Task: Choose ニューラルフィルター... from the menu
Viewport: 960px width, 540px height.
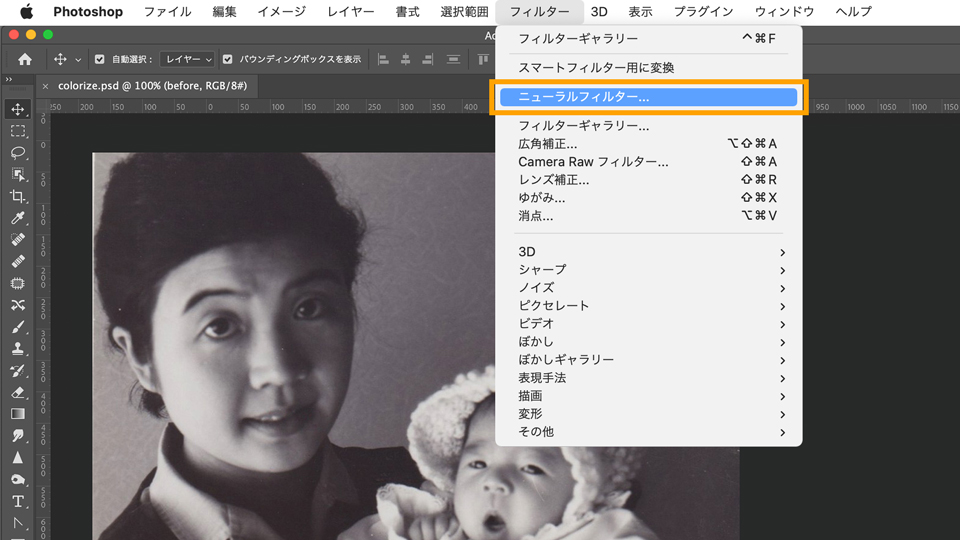Action: pyautogui.click(x=648, y=97)
